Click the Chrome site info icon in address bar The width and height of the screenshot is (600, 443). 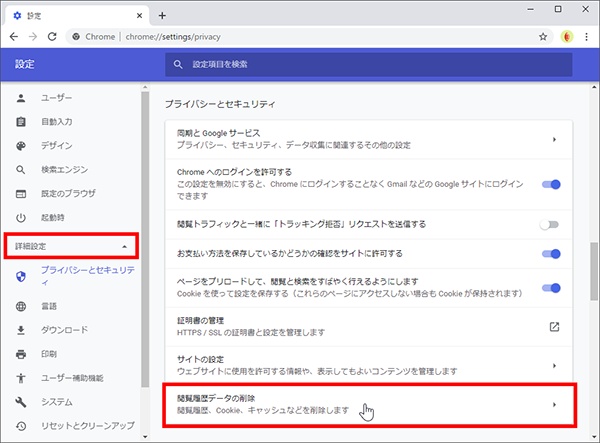[x=76, y=37]
